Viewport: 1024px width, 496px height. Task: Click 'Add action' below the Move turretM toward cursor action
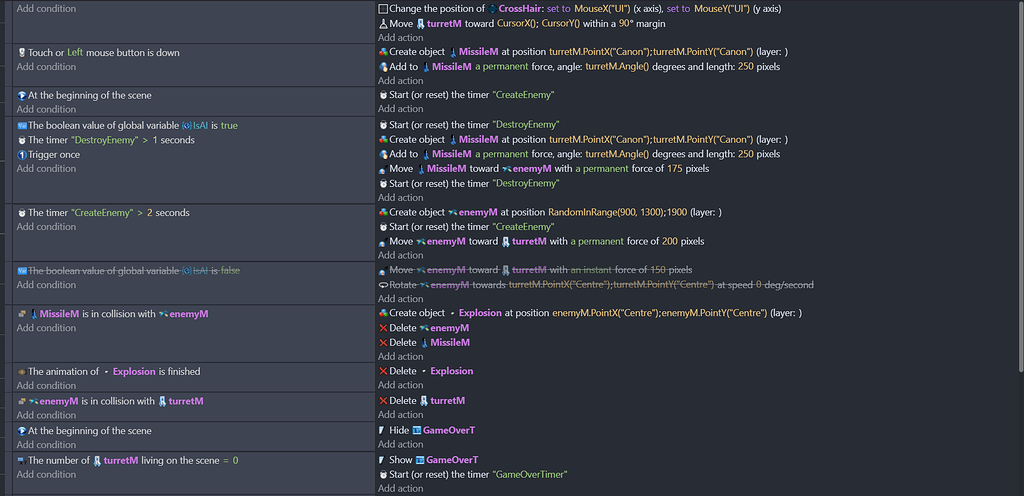(x=400, y=38)
